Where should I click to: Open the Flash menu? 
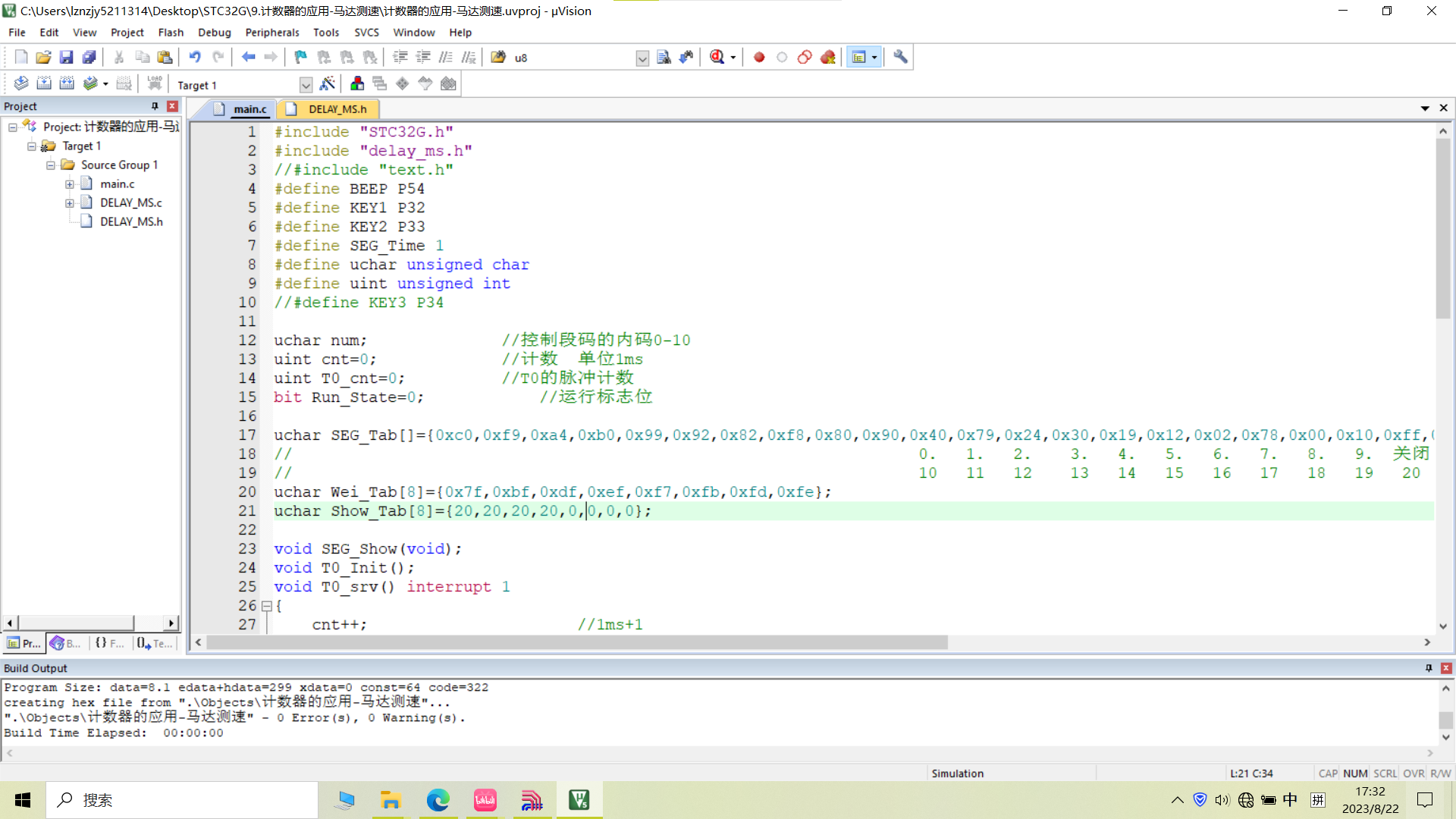171,32
